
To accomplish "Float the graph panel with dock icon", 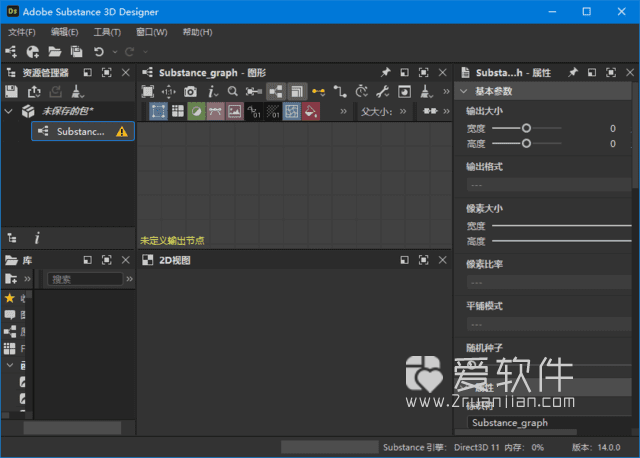I will pos(404,72).
